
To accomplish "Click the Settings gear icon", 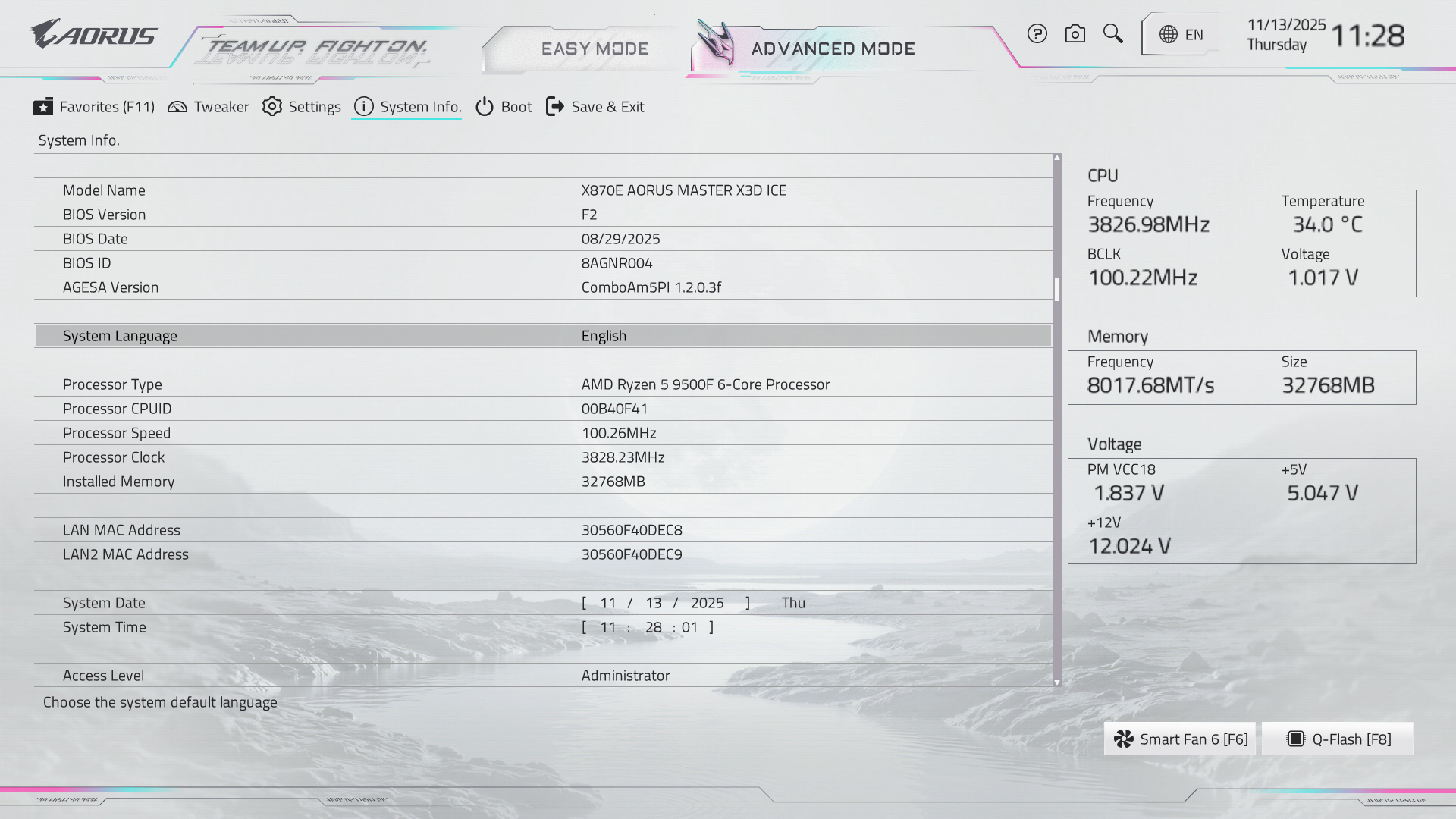I will (272, 107).
